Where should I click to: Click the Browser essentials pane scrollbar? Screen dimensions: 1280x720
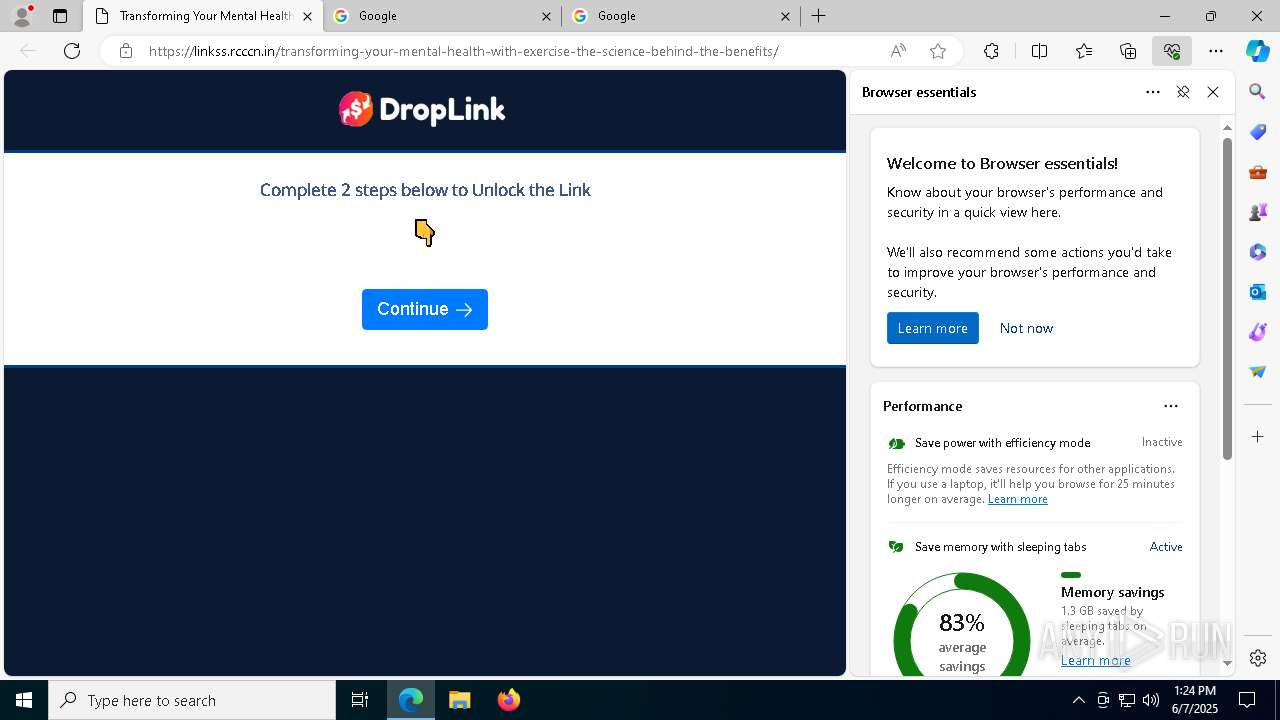[1227, 298]
